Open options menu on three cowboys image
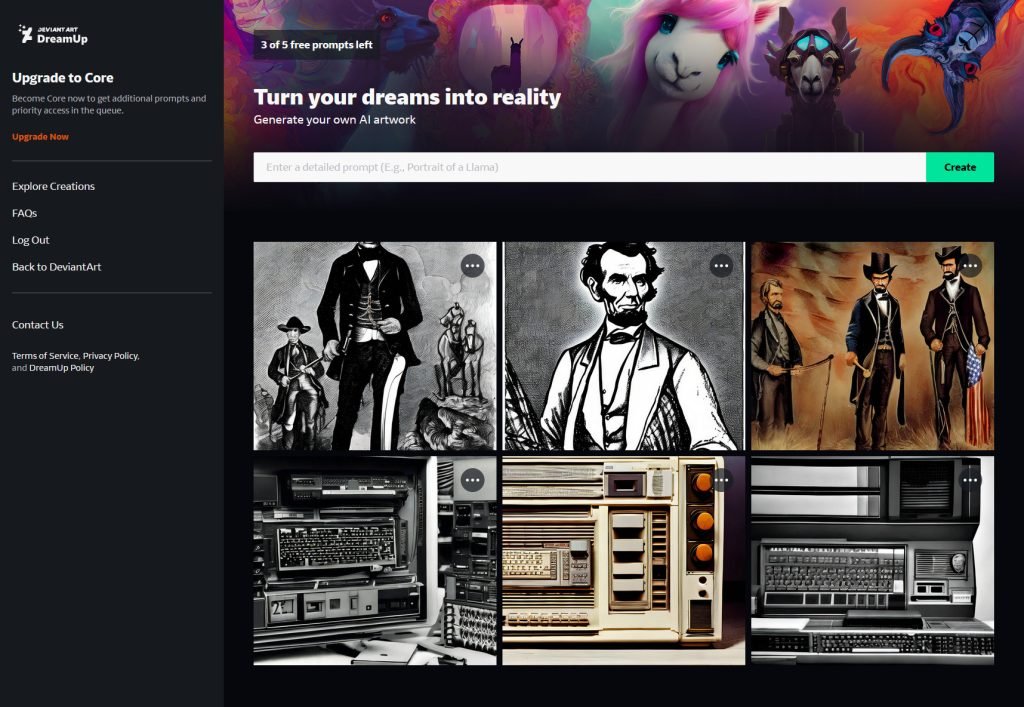The width and height of the screenshot is (1024, 707). coord(970,266)
